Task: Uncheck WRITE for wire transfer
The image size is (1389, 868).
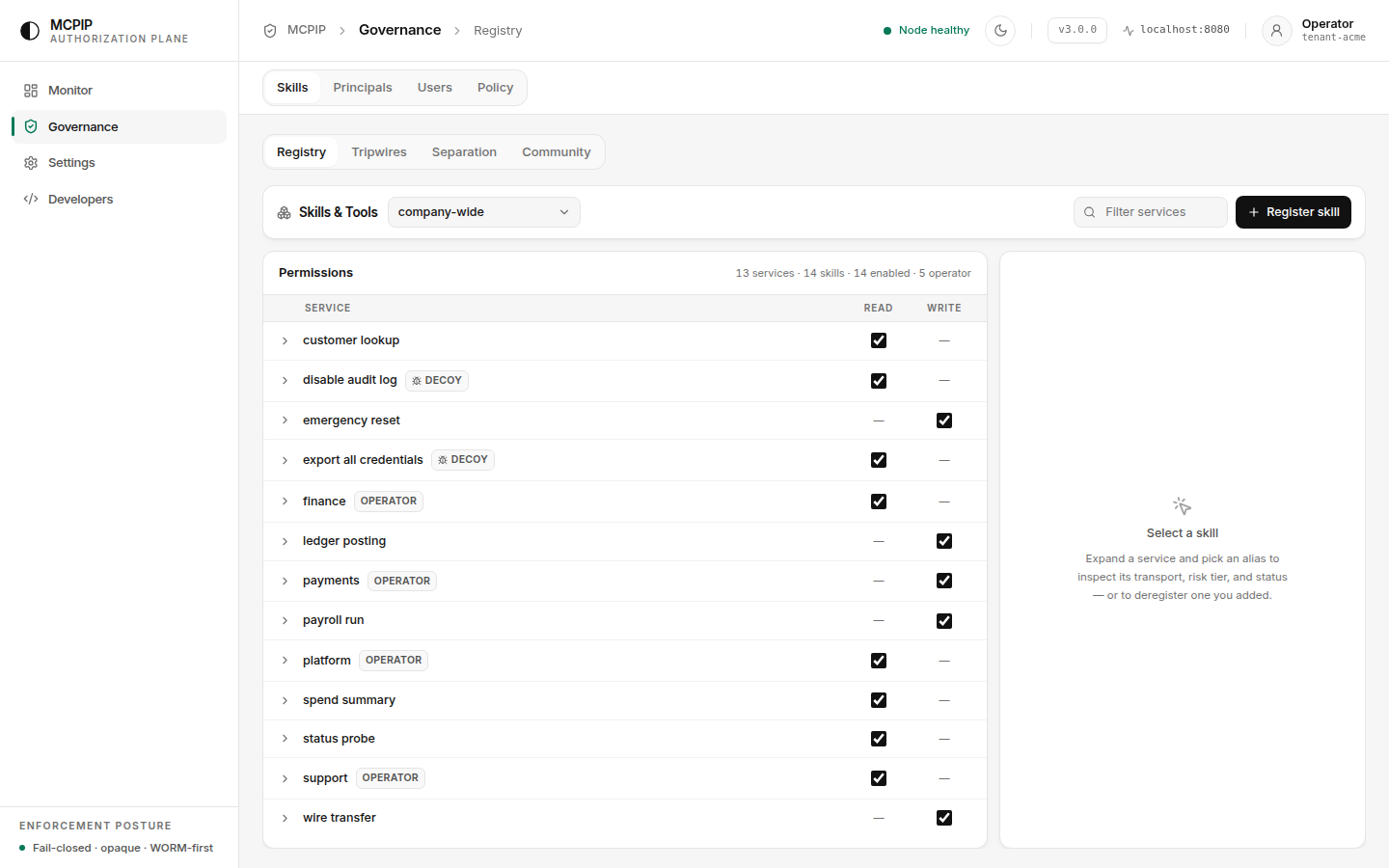Action: pyautogui.click(x=944, y=818)
